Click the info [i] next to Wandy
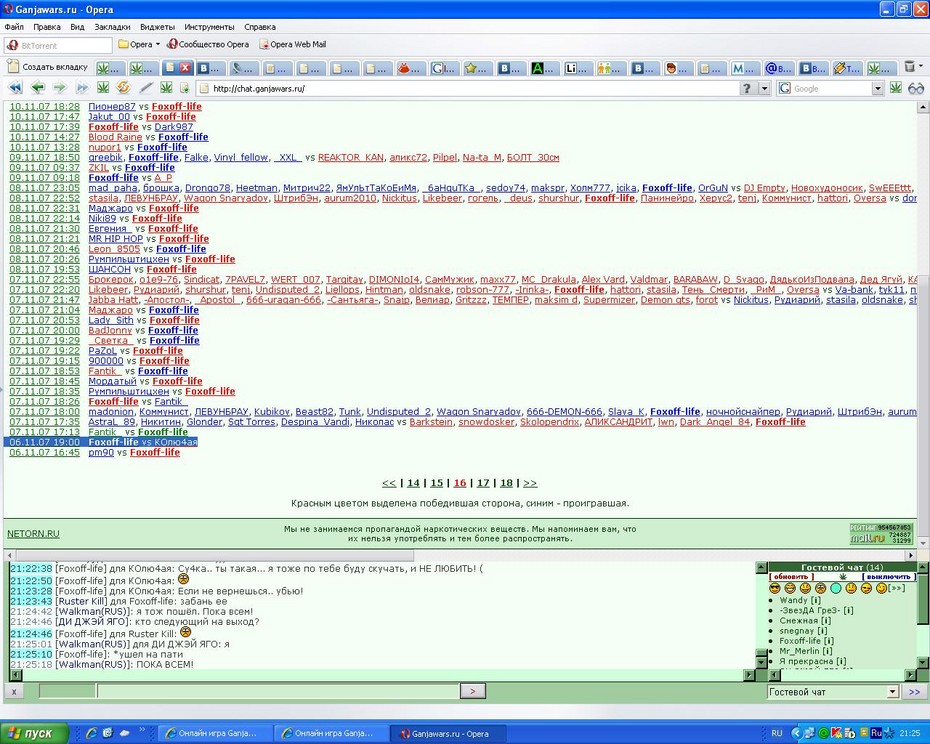Image resolution: width=930 pixels, height=744 pixels. 816,600
